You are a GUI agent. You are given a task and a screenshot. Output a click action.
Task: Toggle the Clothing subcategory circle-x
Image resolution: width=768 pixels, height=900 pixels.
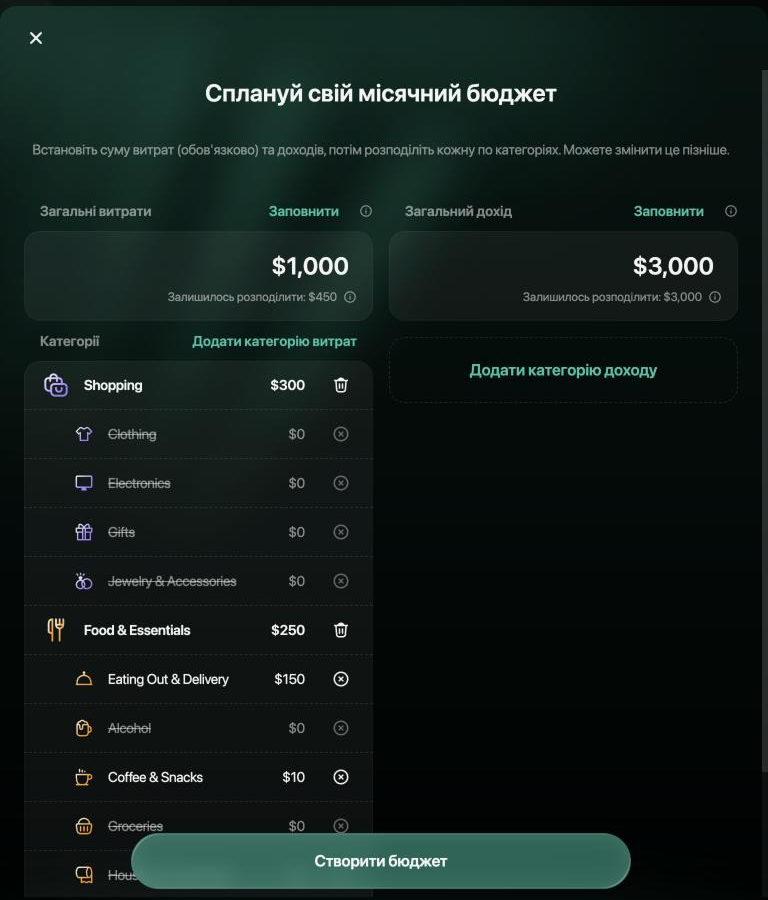[x=341, y=434]
